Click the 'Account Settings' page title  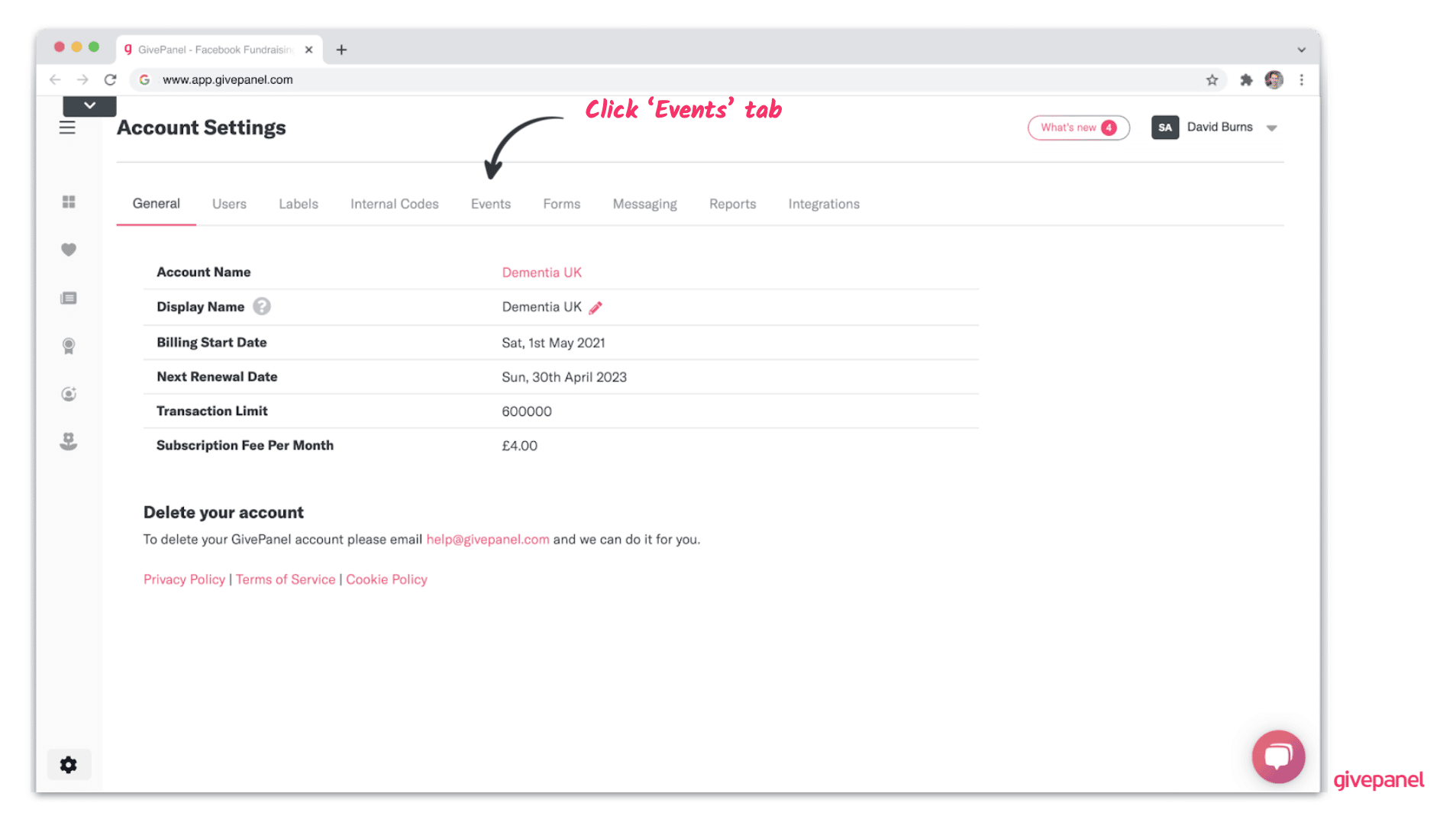(x=201, y=127)
